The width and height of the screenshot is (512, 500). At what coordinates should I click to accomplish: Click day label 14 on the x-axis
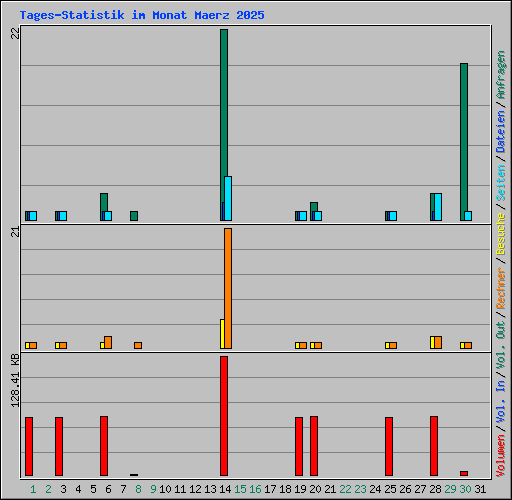pyautogui.click(x=225, y=489)
